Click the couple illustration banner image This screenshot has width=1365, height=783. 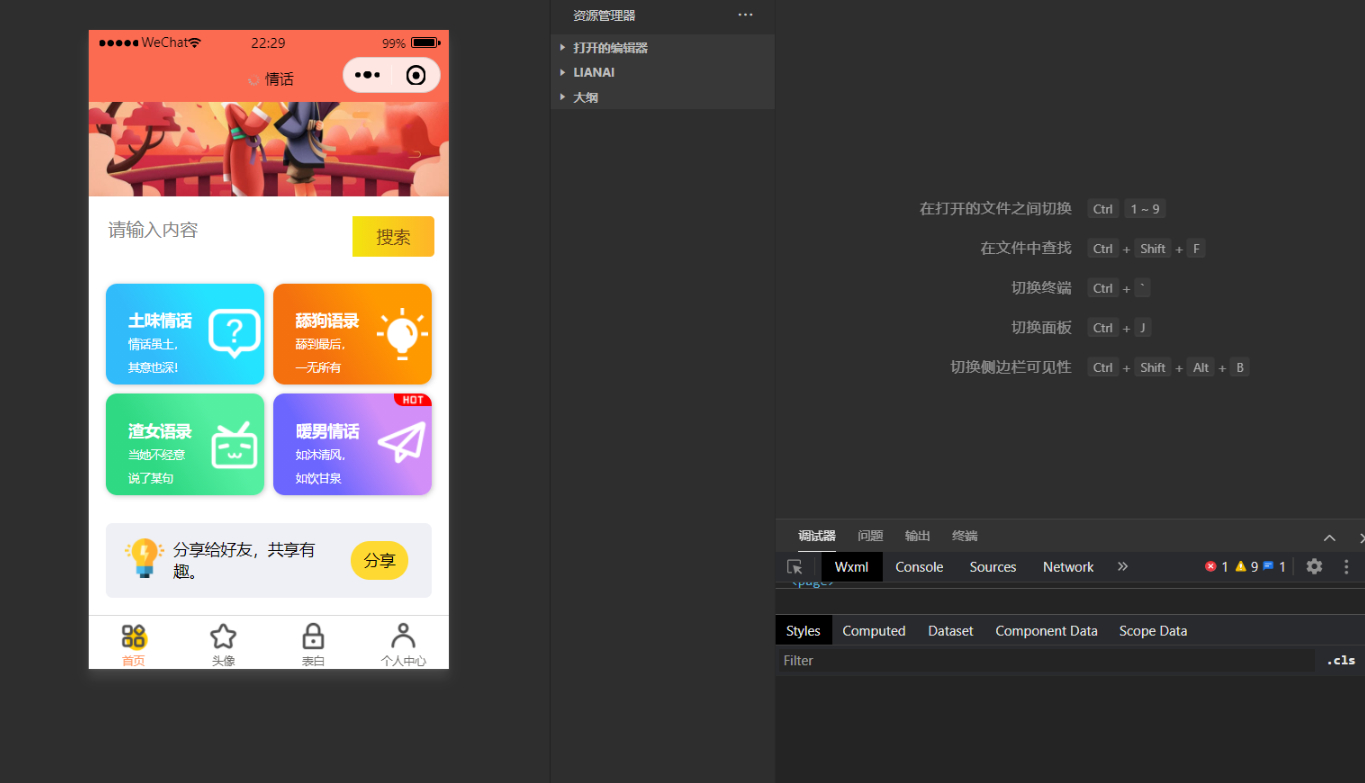point(269,149)
